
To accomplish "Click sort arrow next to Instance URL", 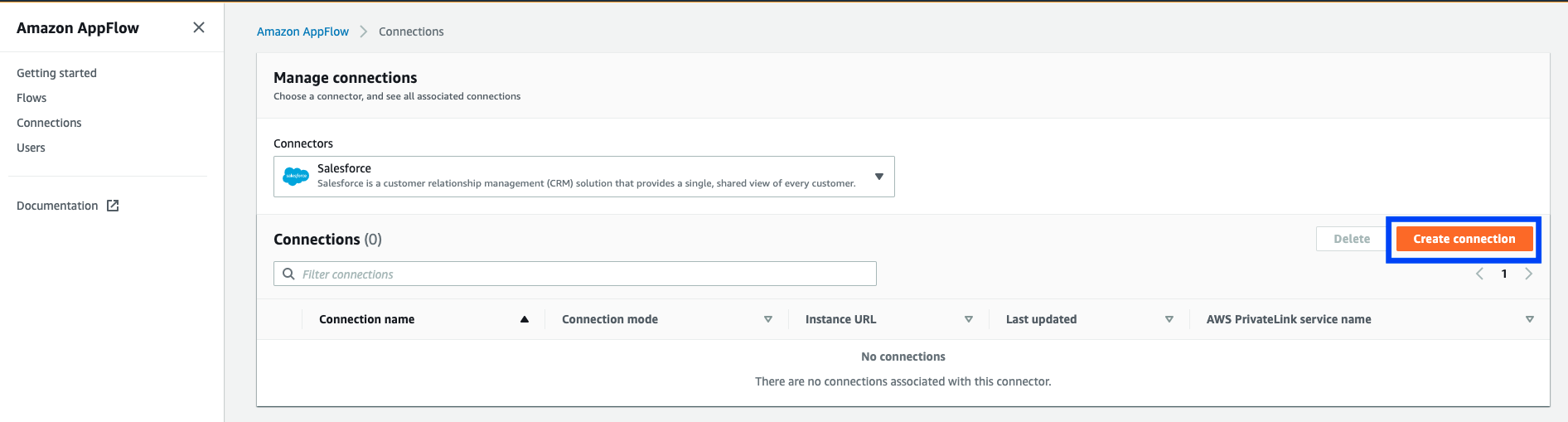I will (969, 319).
